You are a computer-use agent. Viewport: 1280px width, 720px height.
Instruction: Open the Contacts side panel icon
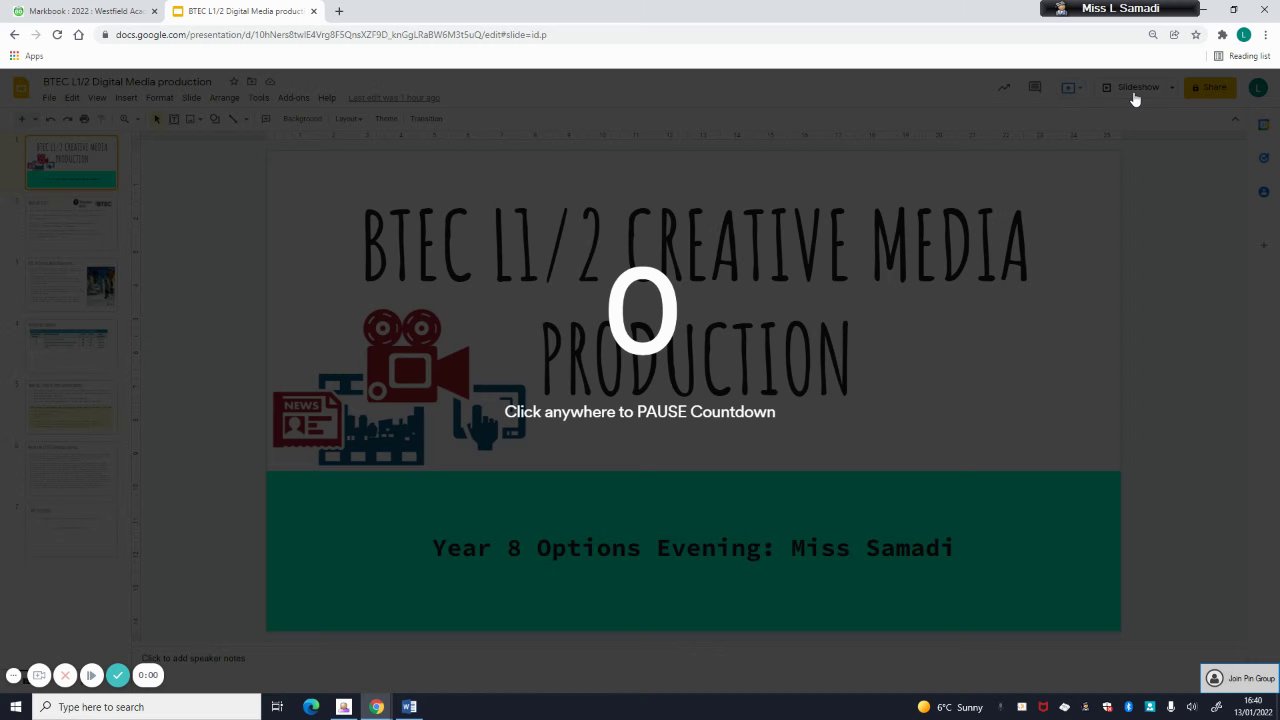click(1264, 191)
